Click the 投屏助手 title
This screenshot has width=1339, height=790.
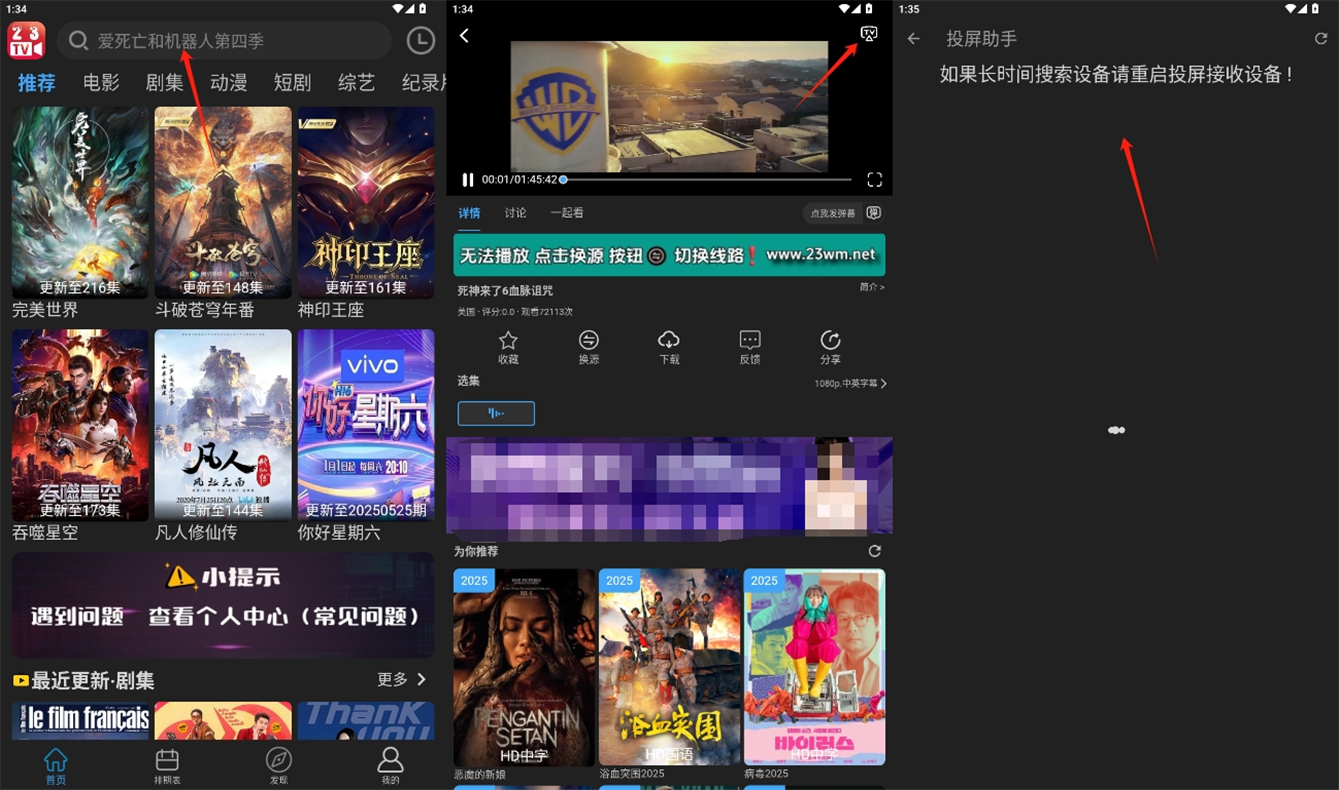click(981, 39)
